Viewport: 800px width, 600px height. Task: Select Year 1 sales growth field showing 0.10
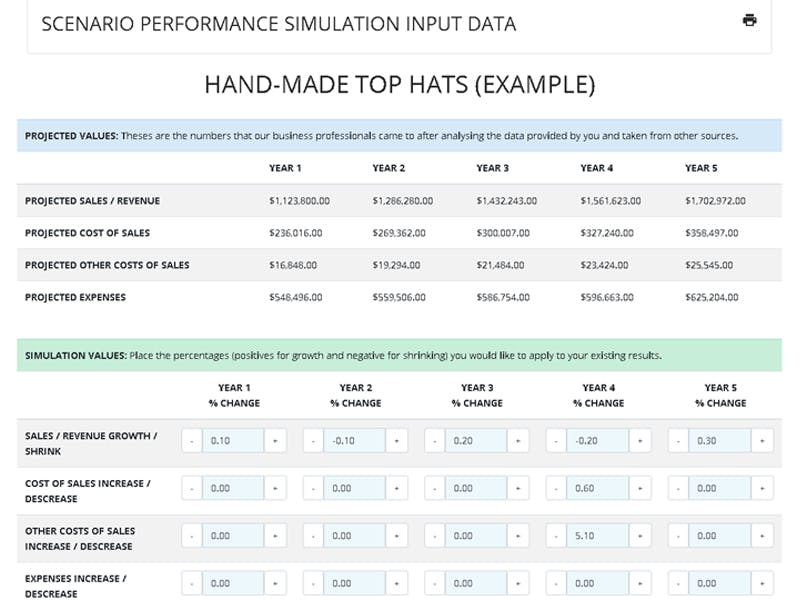(233, 440)
